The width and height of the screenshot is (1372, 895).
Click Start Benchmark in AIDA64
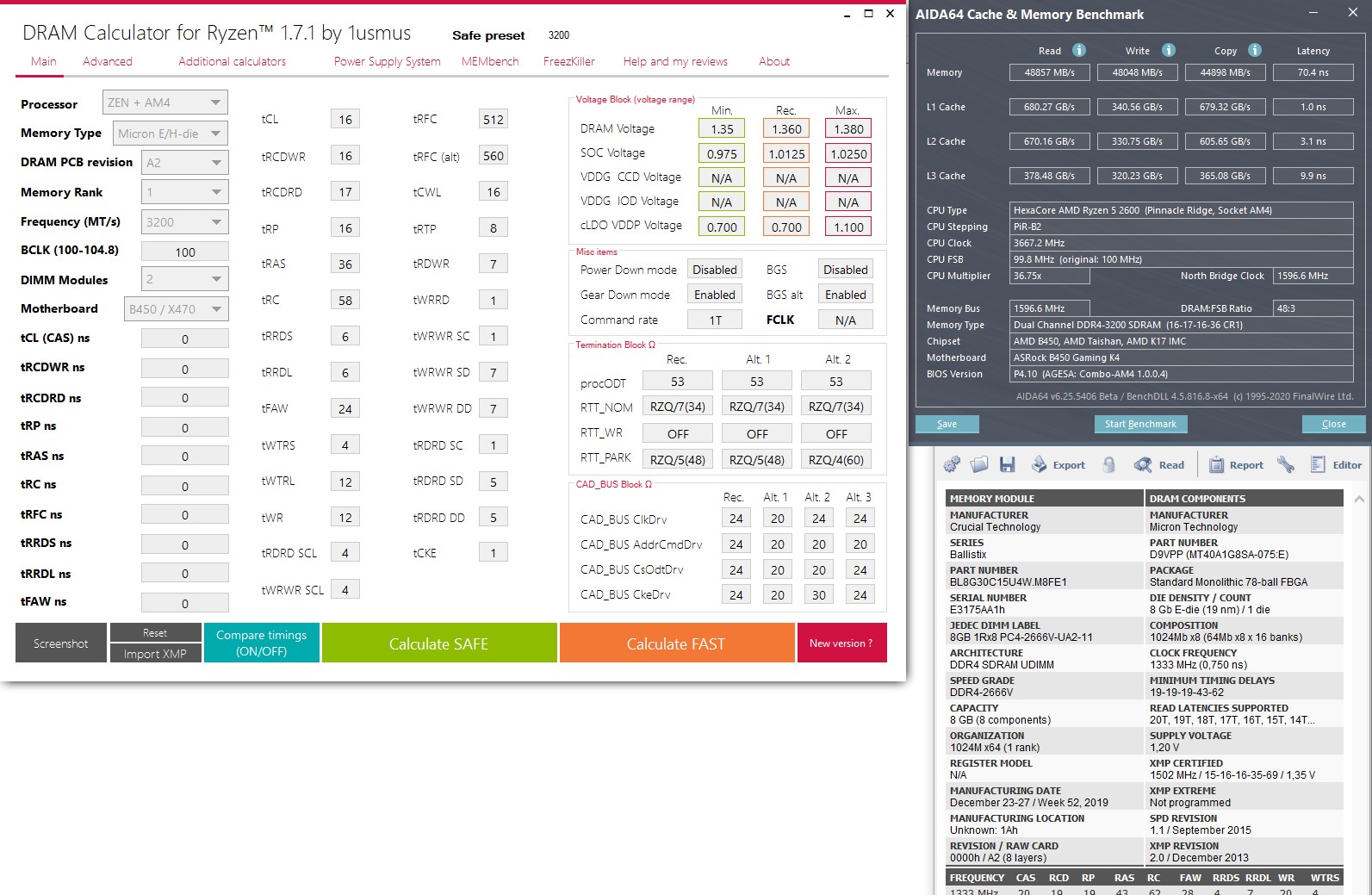click(x=1141, y=424)
